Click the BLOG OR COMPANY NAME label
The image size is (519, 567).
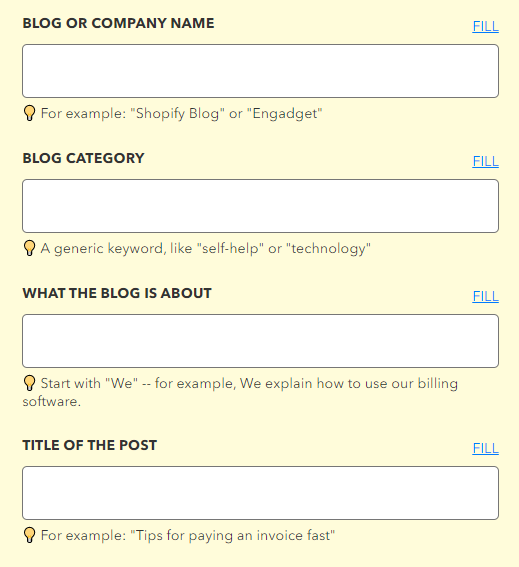coord(118,23)
